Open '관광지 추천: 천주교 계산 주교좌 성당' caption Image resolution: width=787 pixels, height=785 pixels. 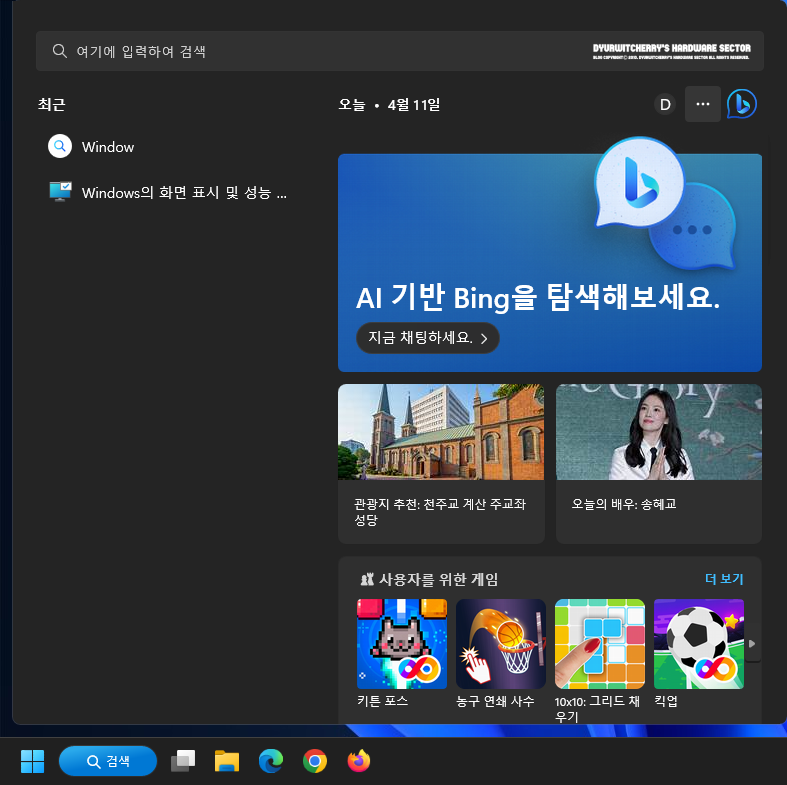coord(440,511)
